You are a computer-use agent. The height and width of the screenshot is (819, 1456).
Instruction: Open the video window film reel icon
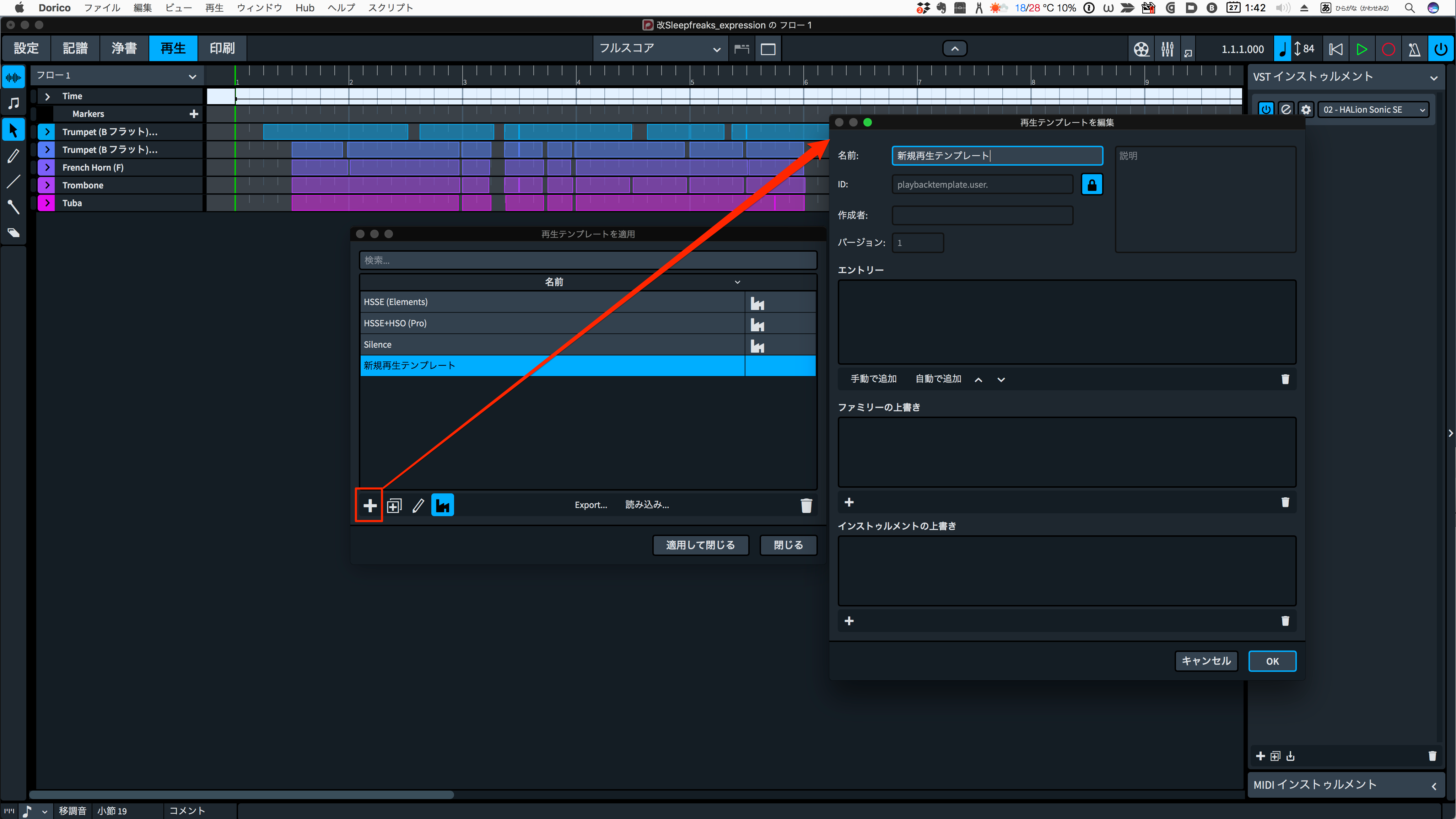(1141, 49)
